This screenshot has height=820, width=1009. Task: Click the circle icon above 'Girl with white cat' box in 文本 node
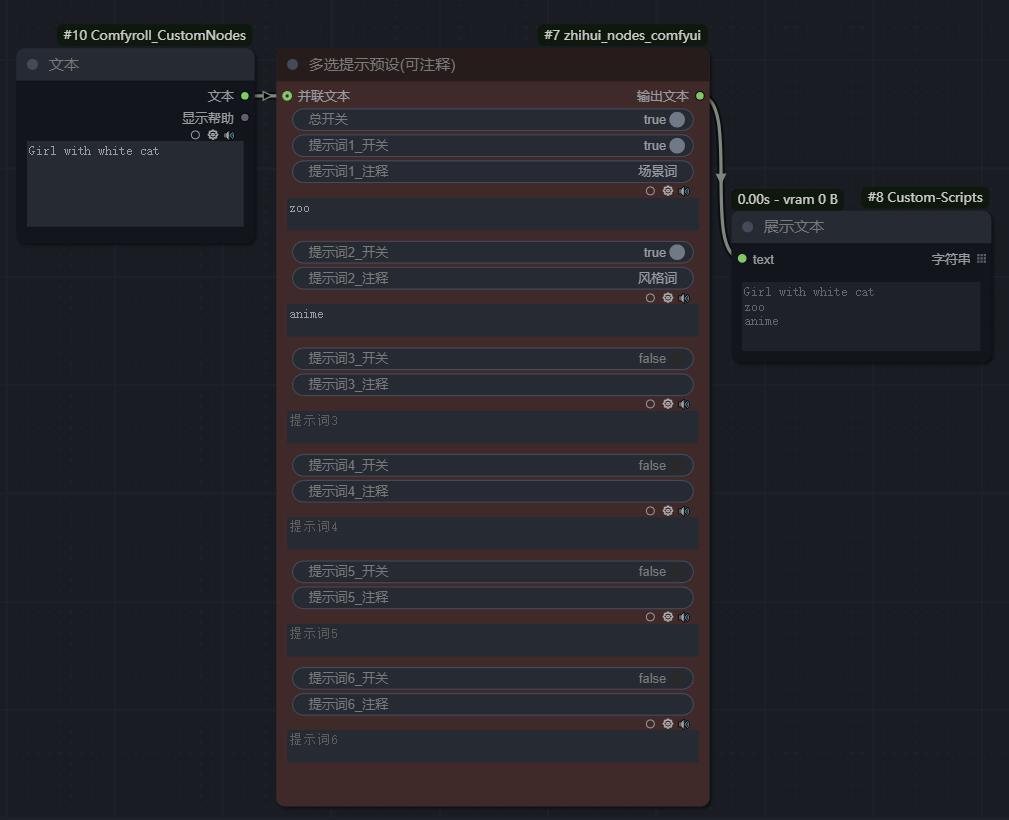195,135
